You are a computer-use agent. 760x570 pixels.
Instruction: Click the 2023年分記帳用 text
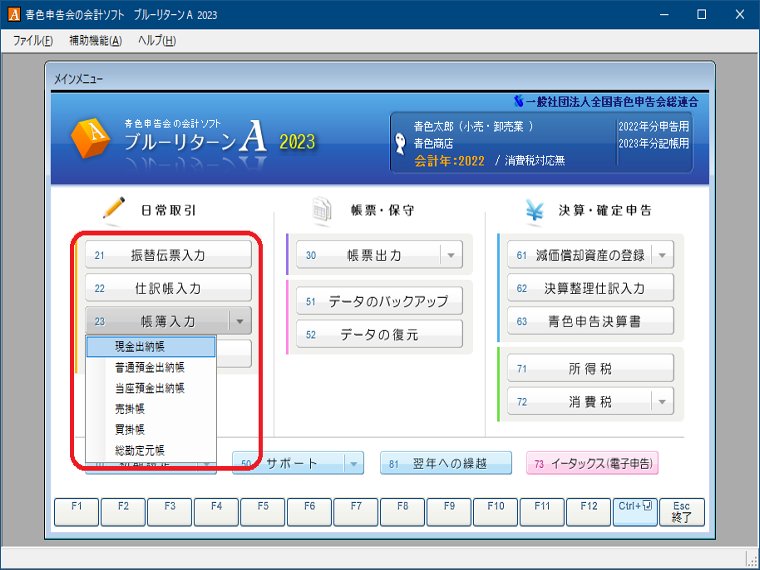pos(654,143)
